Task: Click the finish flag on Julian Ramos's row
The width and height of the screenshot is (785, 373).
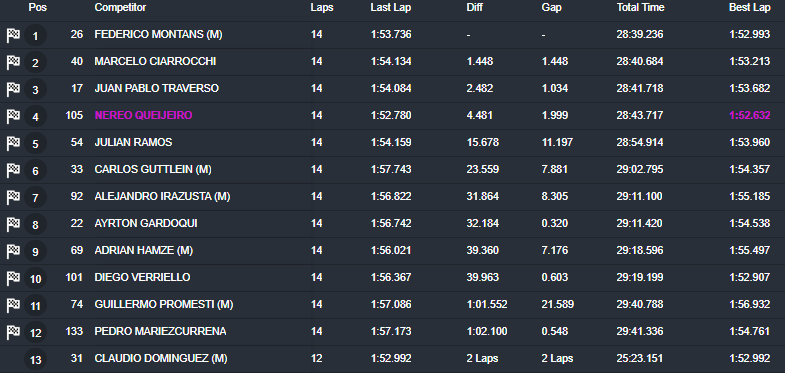Action: point(13,143)
